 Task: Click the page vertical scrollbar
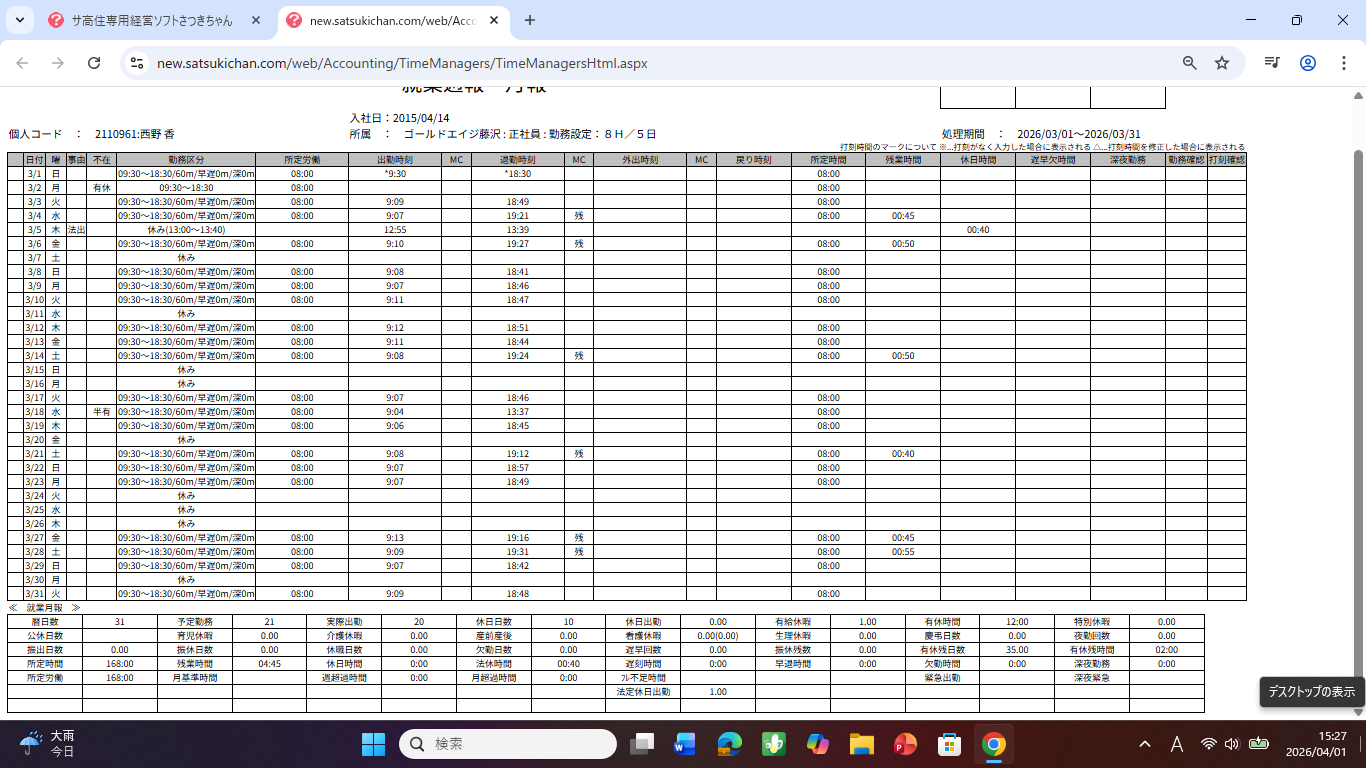[1358, 400]
